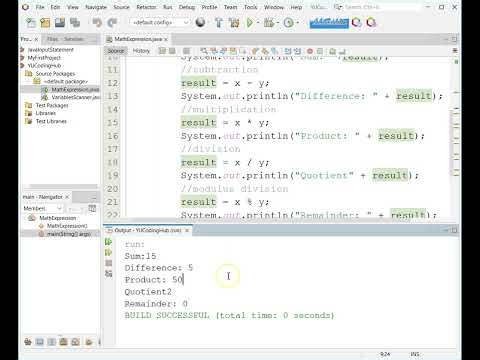The width and height of the screenshot is (480, 360).
Task: Toggle second Navigator filter (show fields)
Action: (39, 342)
